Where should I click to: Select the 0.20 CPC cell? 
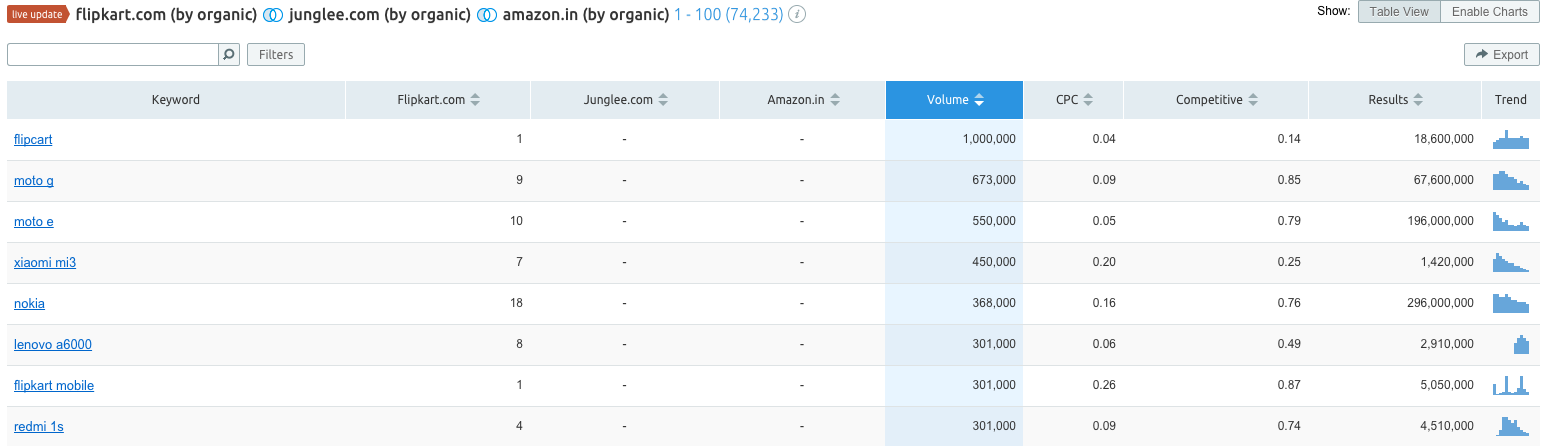[x=1074, y=262]
